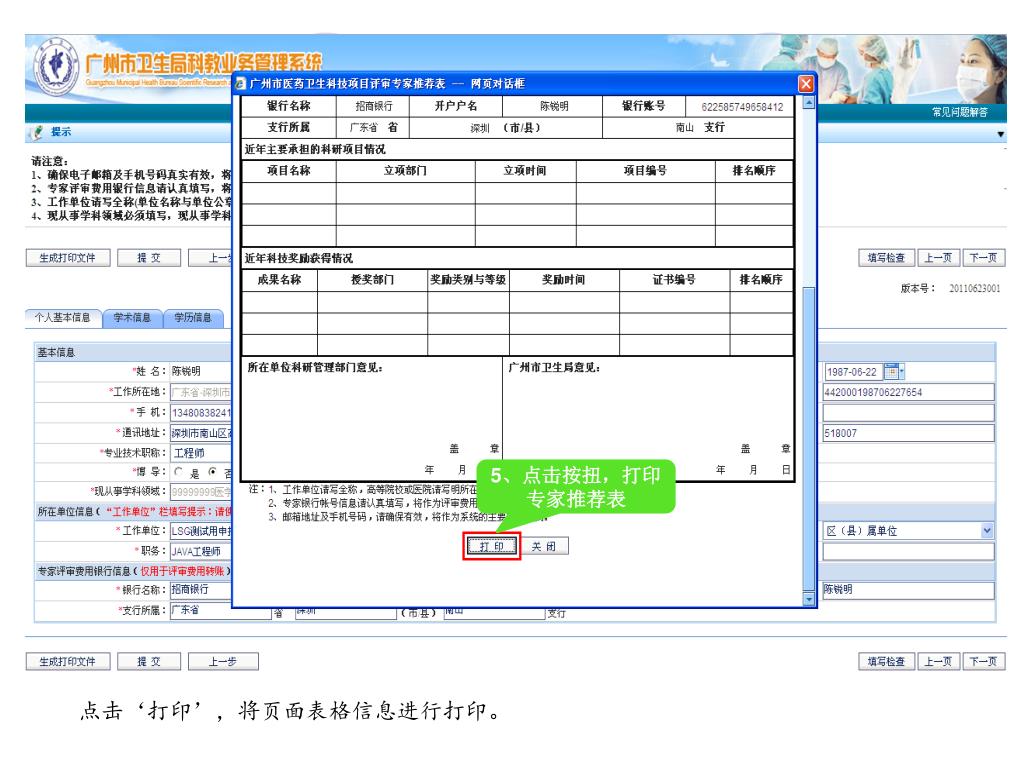Viewport: 1024px width, 768px height.
Task: Click the 工作单位 input field
Action: point(201,531)
